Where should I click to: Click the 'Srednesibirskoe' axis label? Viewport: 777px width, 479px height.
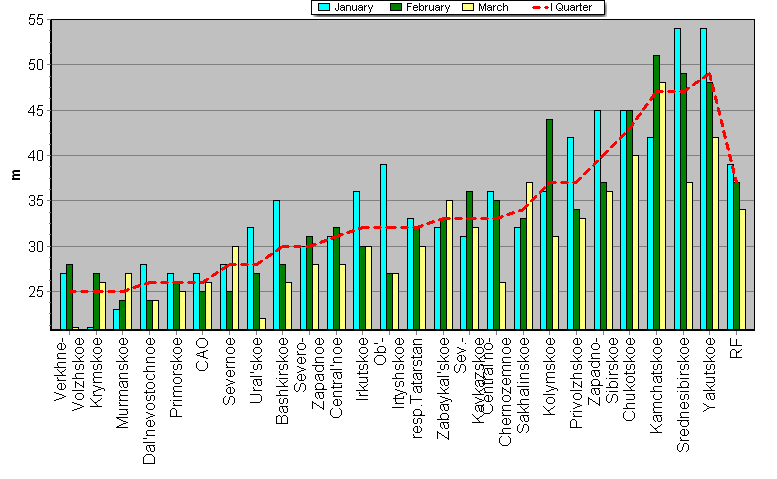(683, 394)
